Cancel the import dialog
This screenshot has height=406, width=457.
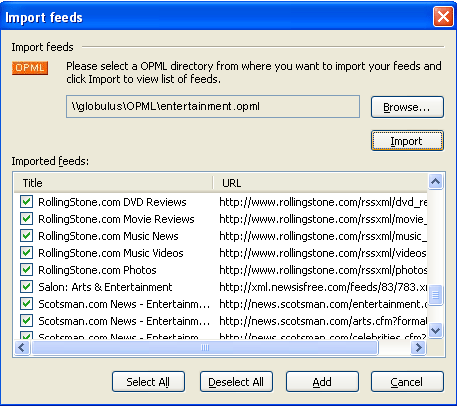click(407, 382)
